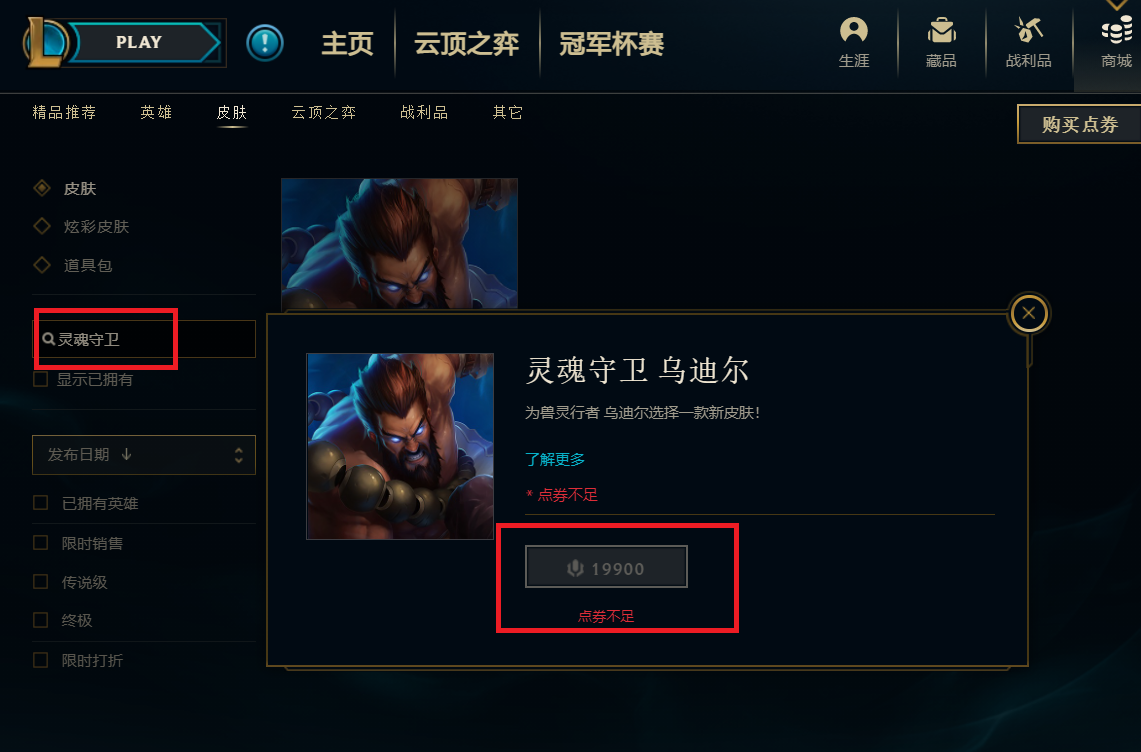Click the search magnifier icon
The height and width of the screenshot is (752, 1141).
tap(49, 339)
